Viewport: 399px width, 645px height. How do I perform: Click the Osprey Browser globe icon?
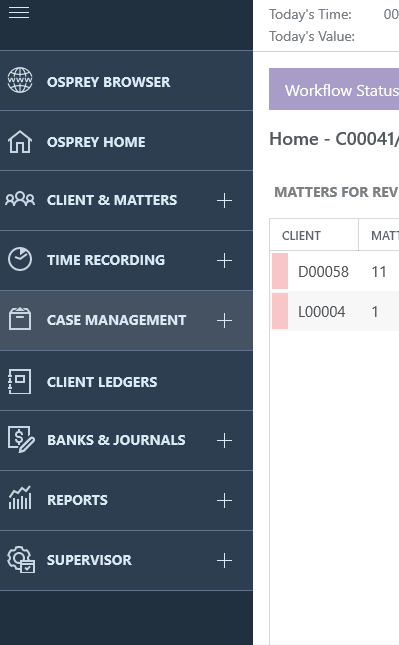pos(20,80)
